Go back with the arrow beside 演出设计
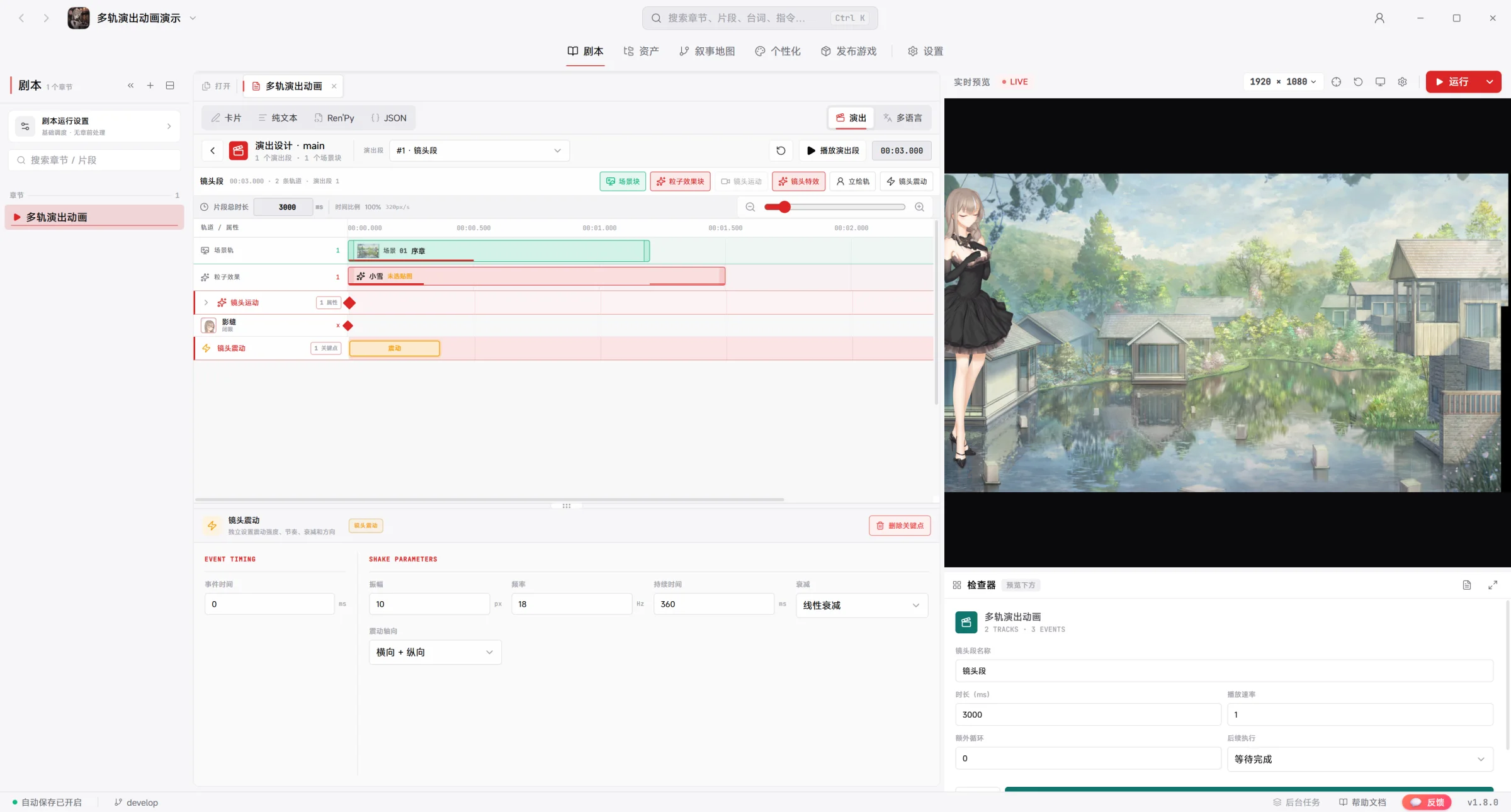This screenshot has height=812, width=1511. pos(213,150)
